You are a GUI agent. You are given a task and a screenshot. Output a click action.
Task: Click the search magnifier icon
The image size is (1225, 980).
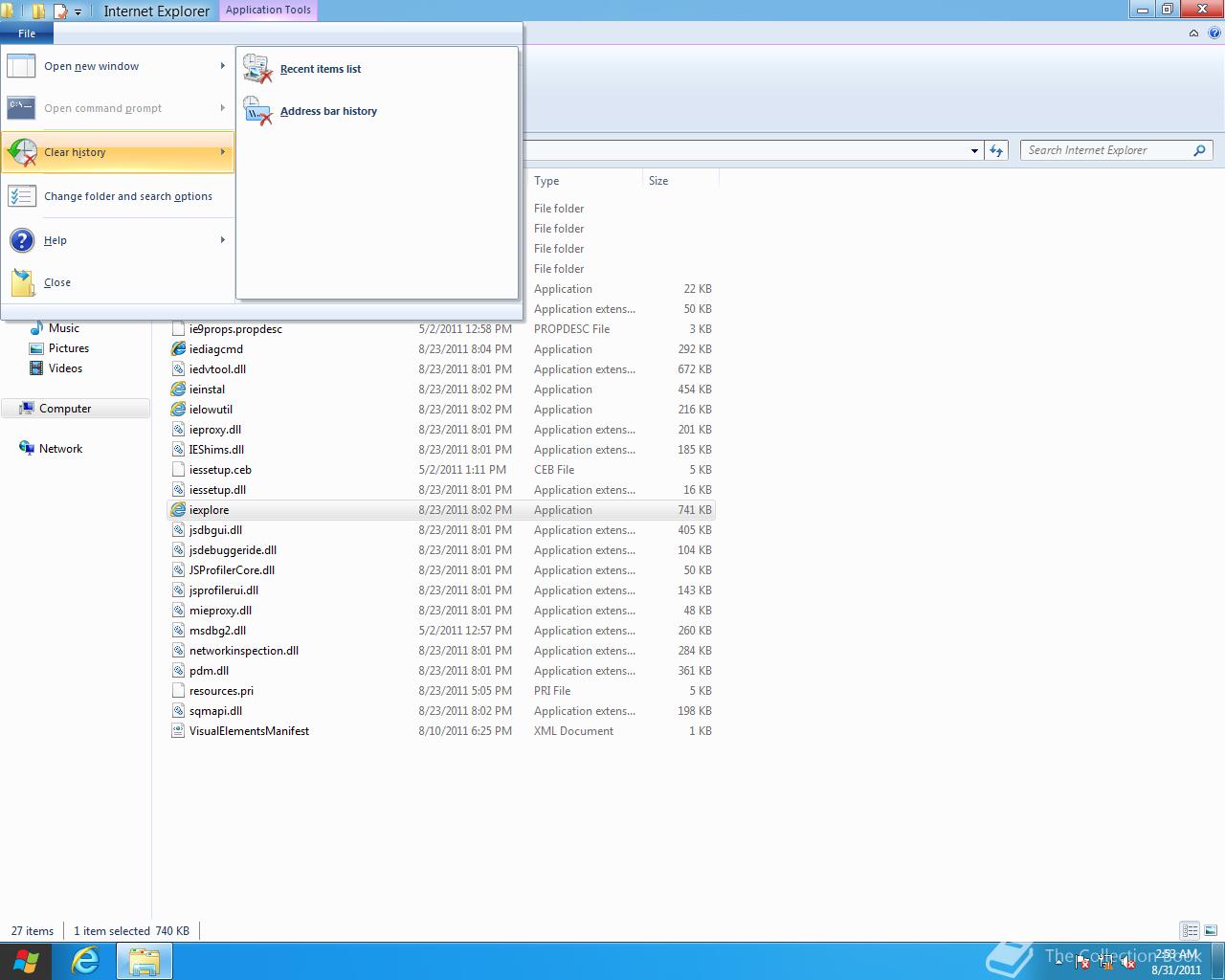click(x=1200, y=150)
